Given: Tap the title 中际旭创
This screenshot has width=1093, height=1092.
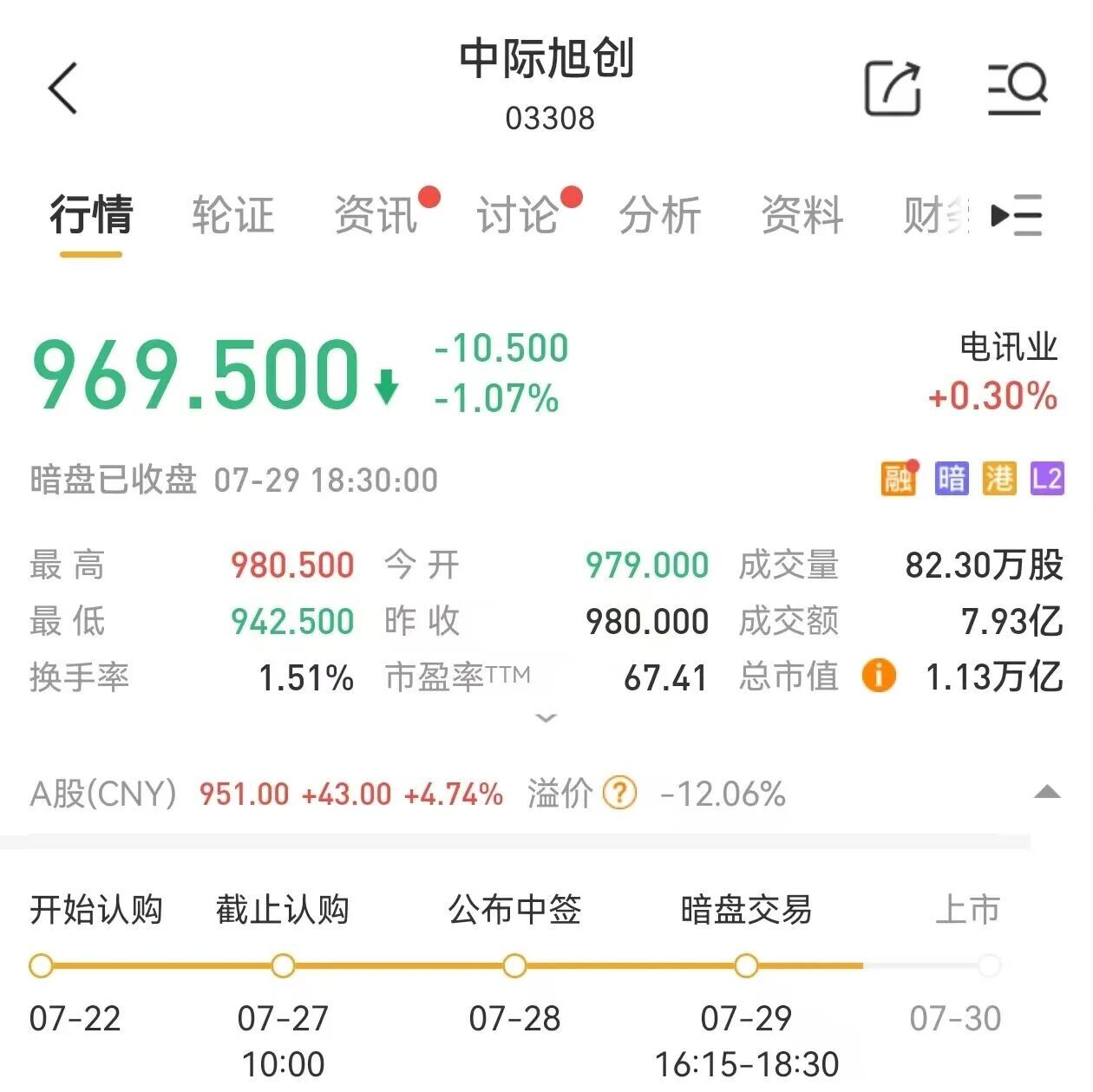Looking at the screenshot, I should click(x=547, y=58).
